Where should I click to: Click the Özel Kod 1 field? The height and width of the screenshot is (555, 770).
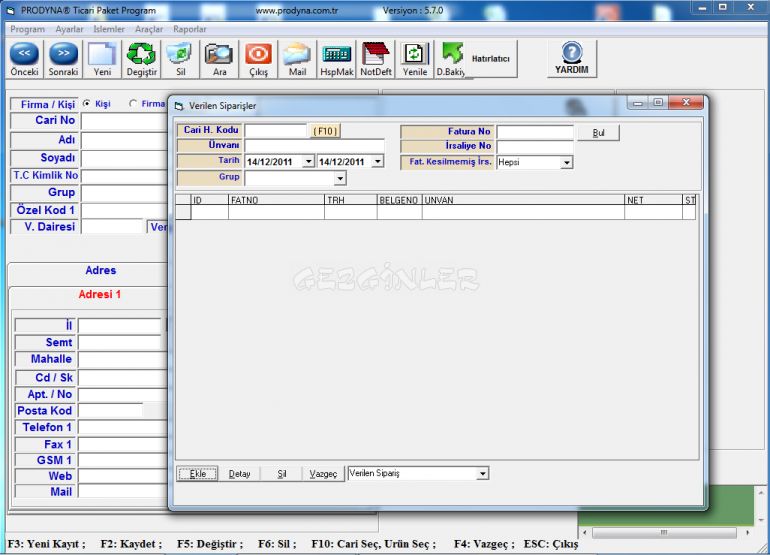(124, 211)
